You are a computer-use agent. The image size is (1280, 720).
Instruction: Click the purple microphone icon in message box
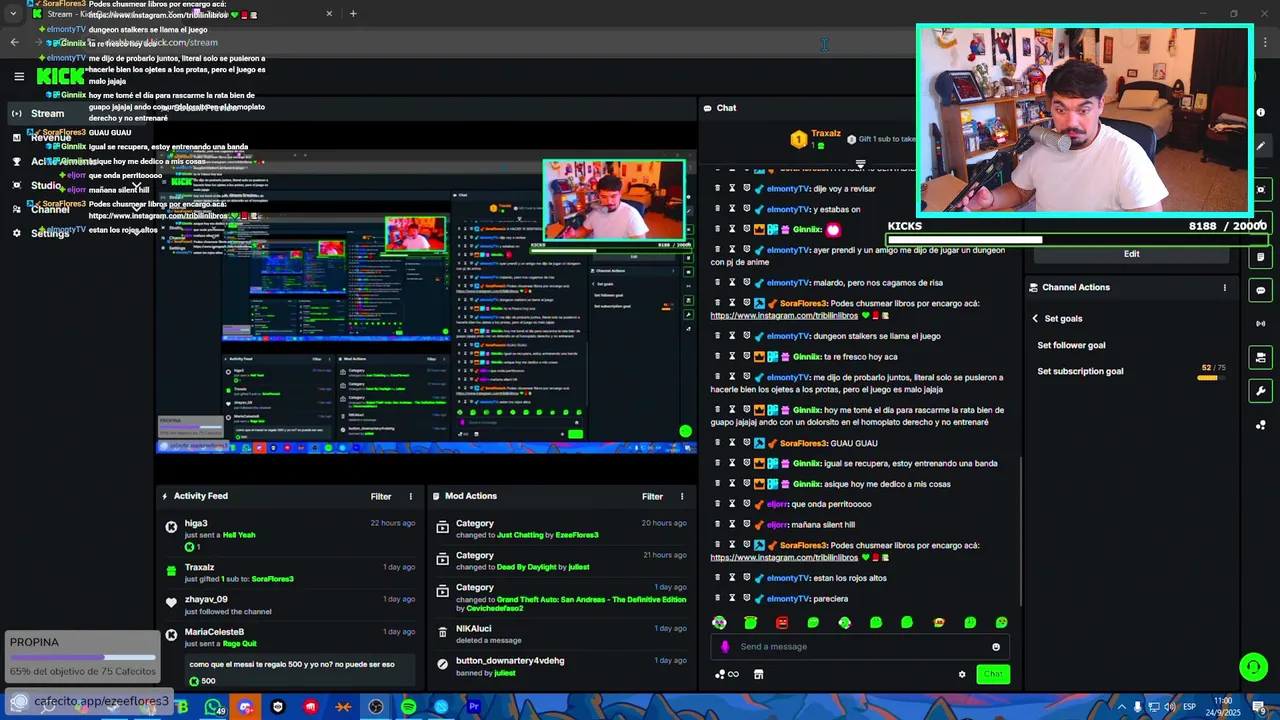click(725, 647)
